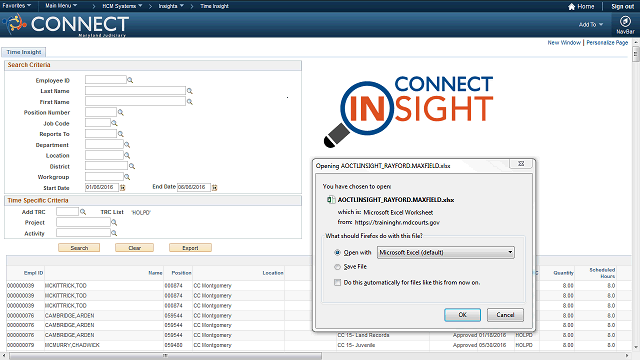Screen dimensions: 640x360
Task: Click the Add TRC input field
Action: pyautogui.click(x=67, y=211)
